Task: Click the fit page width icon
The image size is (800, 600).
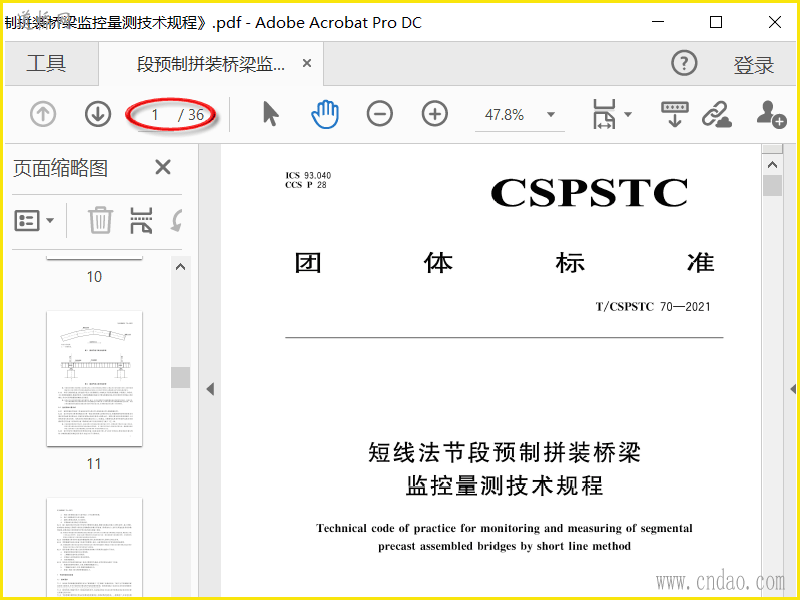Action: point(605,114)
